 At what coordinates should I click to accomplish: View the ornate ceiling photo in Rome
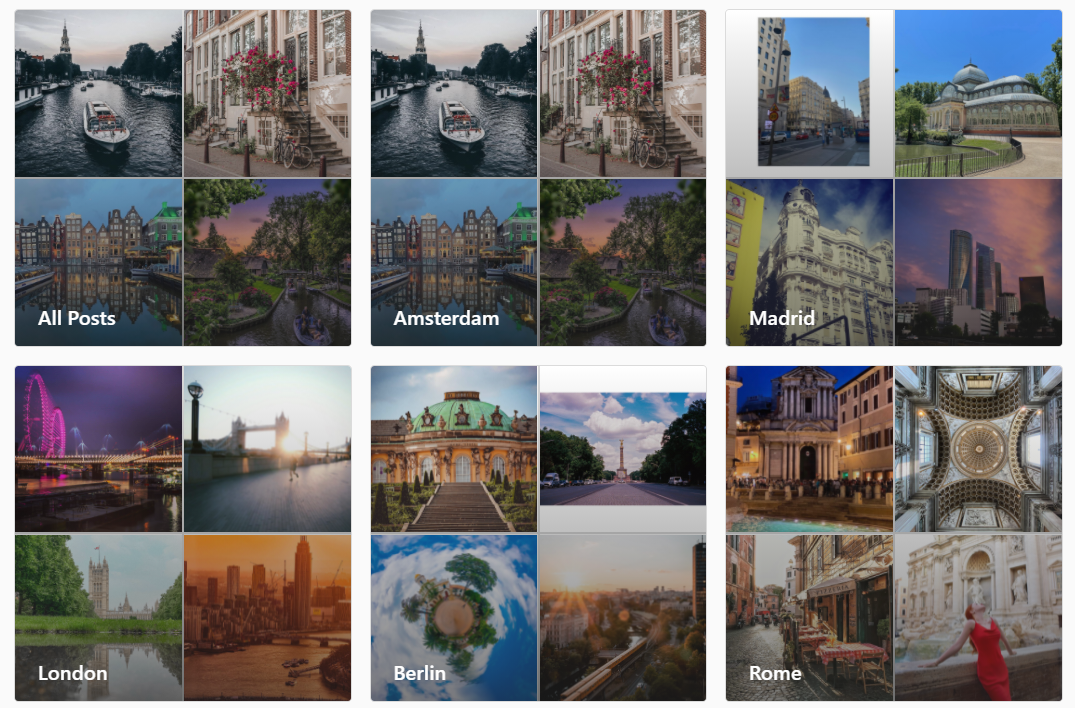pyautogui.click(x=978, y=449)
